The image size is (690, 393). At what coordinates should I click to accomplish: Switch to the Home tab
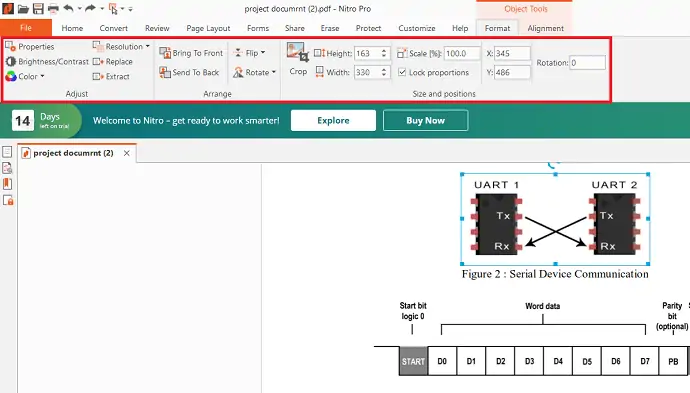click(72, 28)
